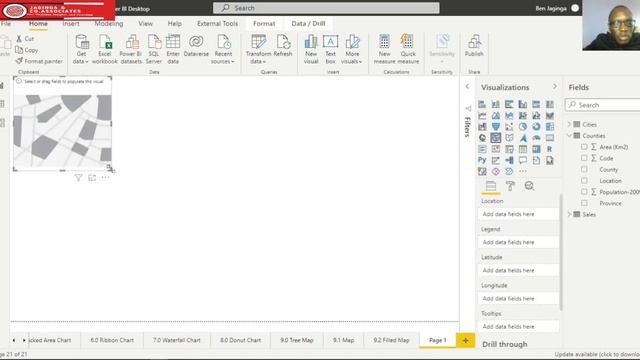Image resolution: width=640 pixels, height=360 pixels.
Task: Select the Stacked column chart visual
Action: click(496, 104)
